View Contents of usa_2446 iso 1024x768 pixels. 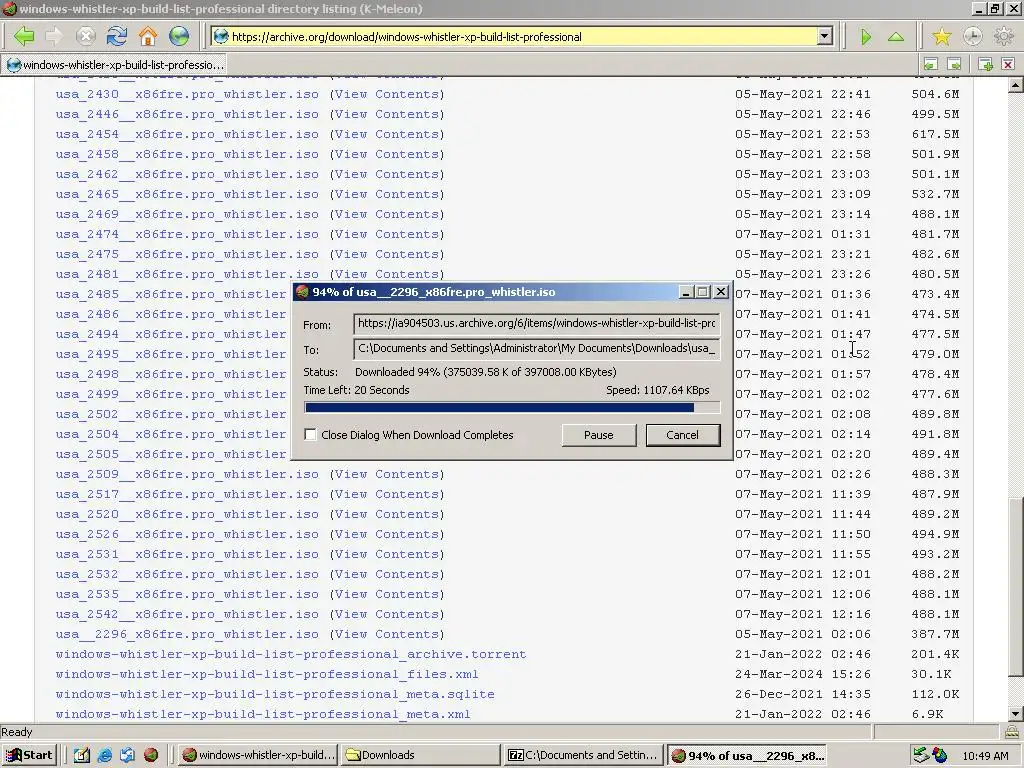(x=387, y=114)
